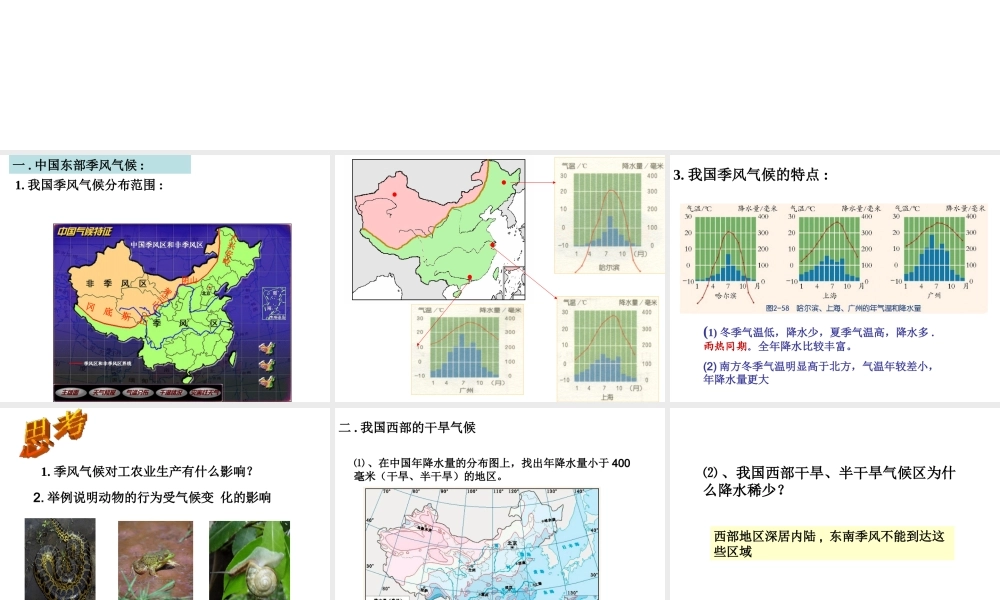The image size is (1000, 600).
Task: Click the text 1. 我国季风气候分布范围
Action: pyautogui.click(x=90, y=185)
